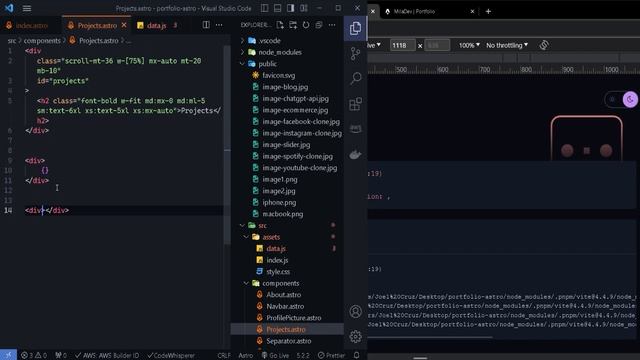The height and width of the screenshot is (360, 640).
Task: Click AWS Builder ID in the status bar
Action: pos(107,356)
